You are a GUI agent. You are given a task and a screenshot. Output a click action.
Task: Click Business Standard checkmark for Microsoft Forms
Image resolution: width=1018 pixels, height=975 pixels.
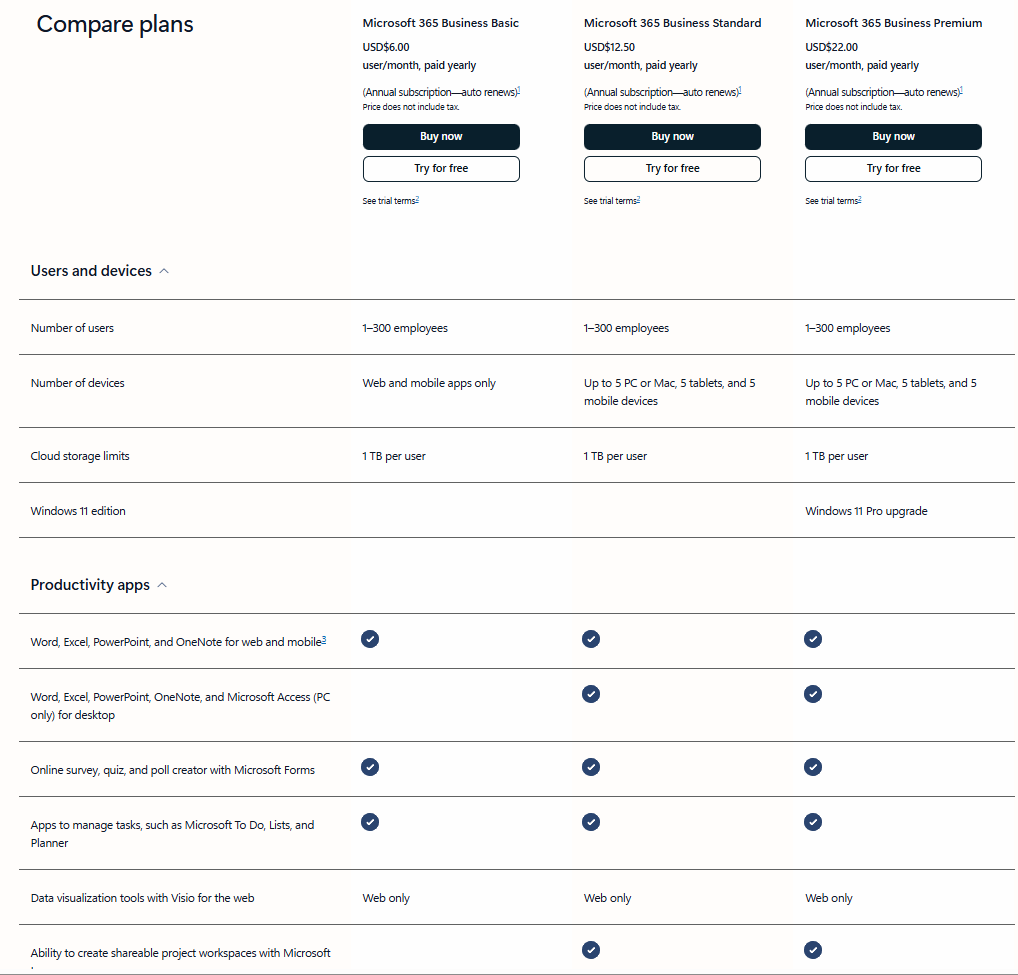591,767
